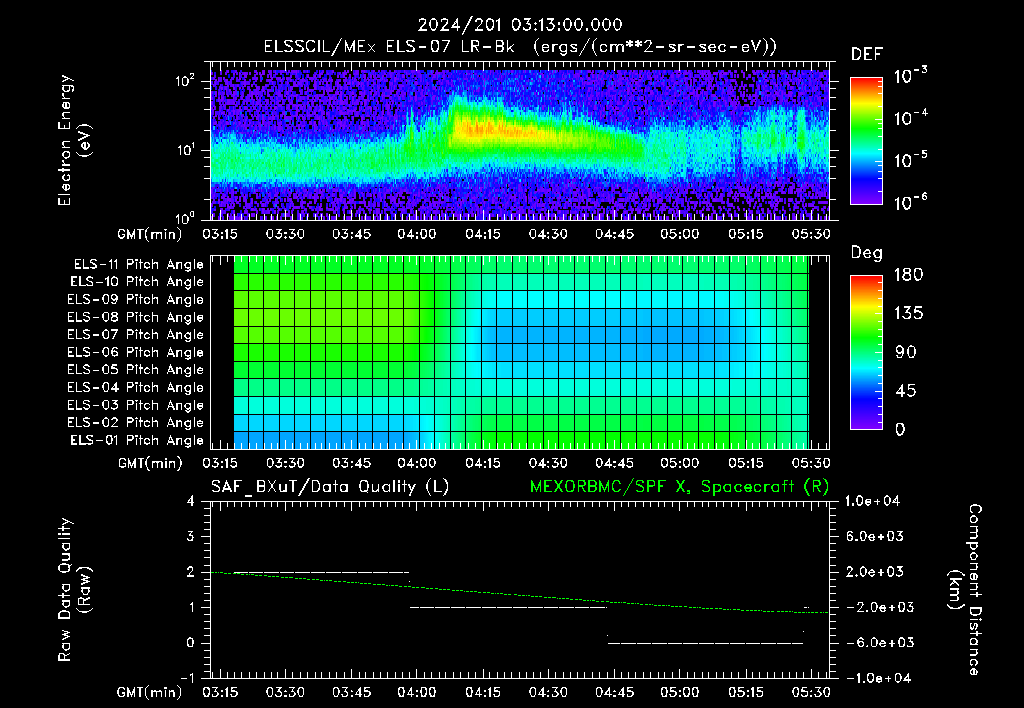Click the Electron Energy (eV) axis label
Viewport: 1024px width, 708px height.
point(74,140)
